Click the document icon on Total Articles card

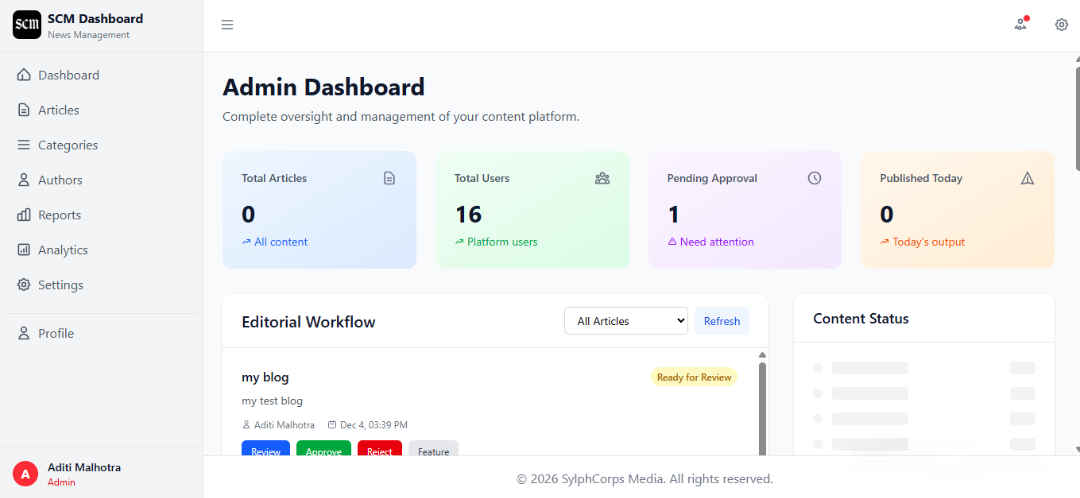click(x=390, y=178)
